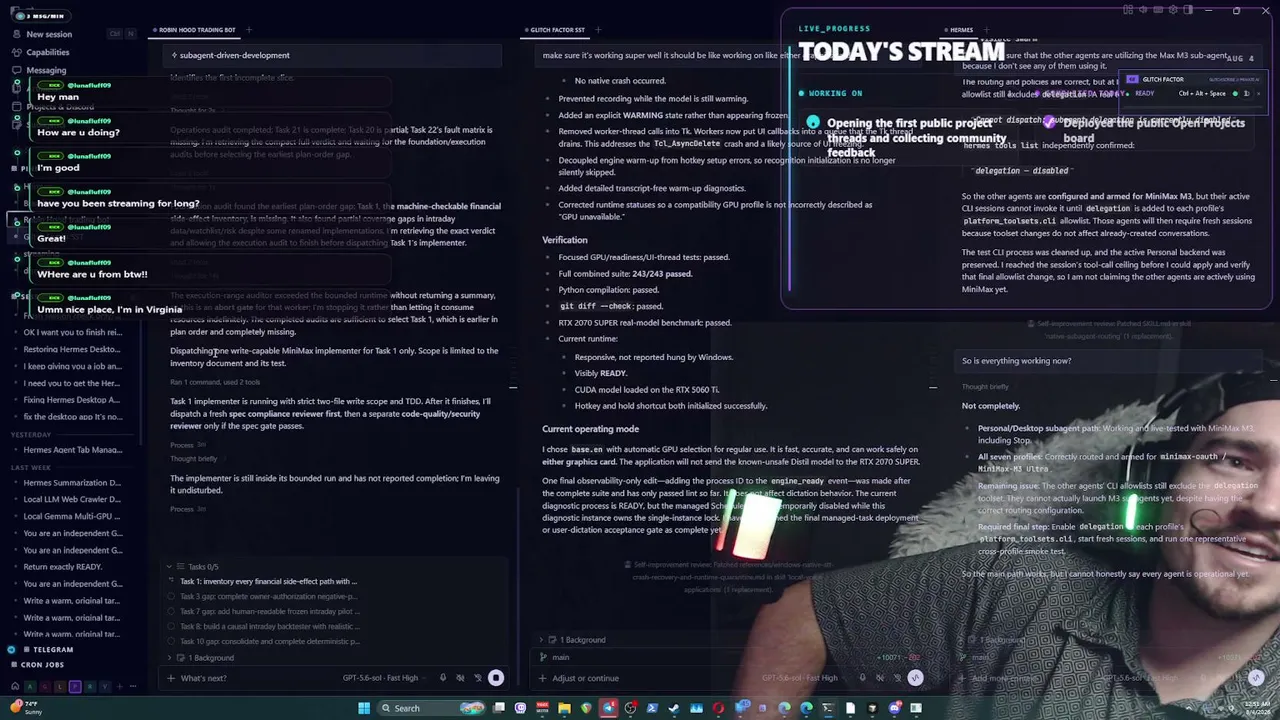Open session 'Local LLM Web Crawler D...'
The height and width of the screenshot is (720, 1280).
[72, 500]
